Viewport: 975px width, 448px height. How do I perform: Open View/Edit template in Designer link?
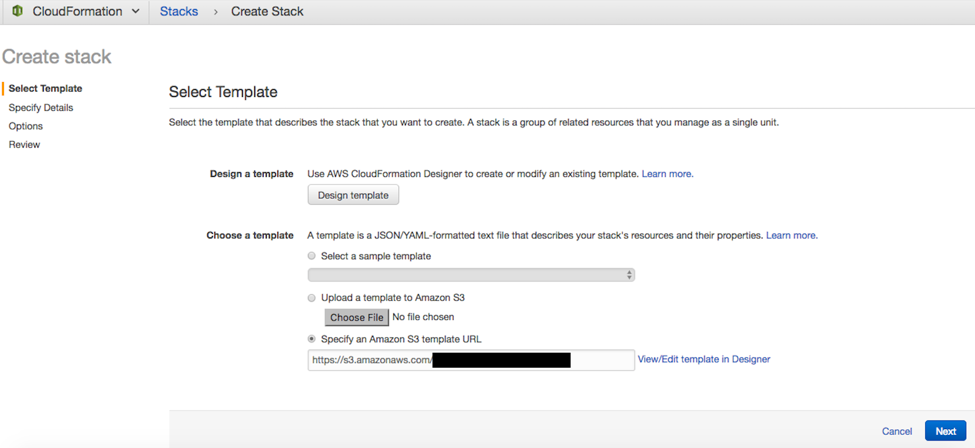[704, 359]
